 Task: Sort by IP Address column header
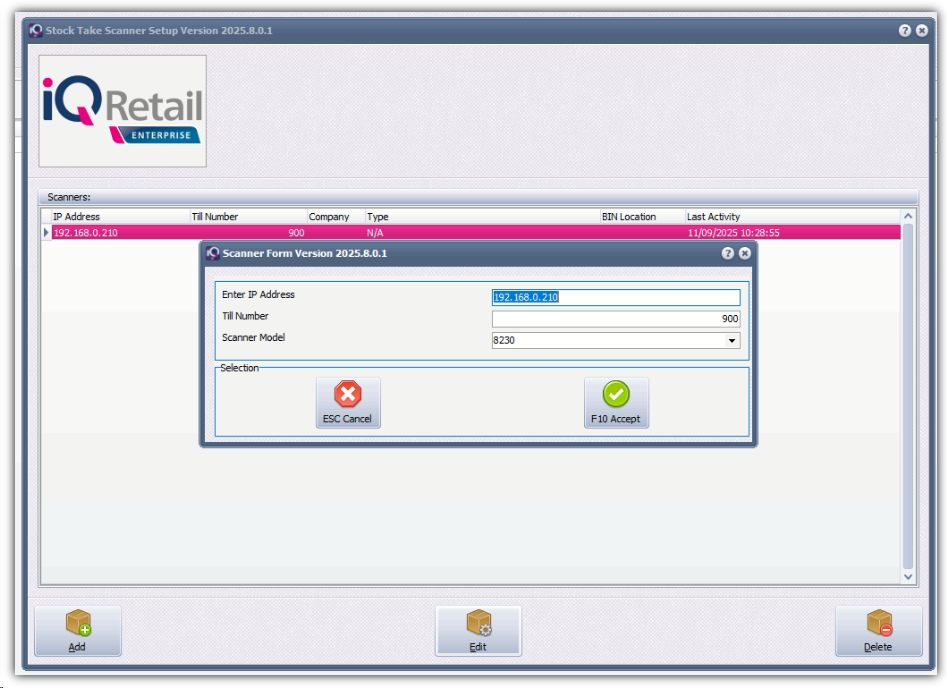click(120, 216)
